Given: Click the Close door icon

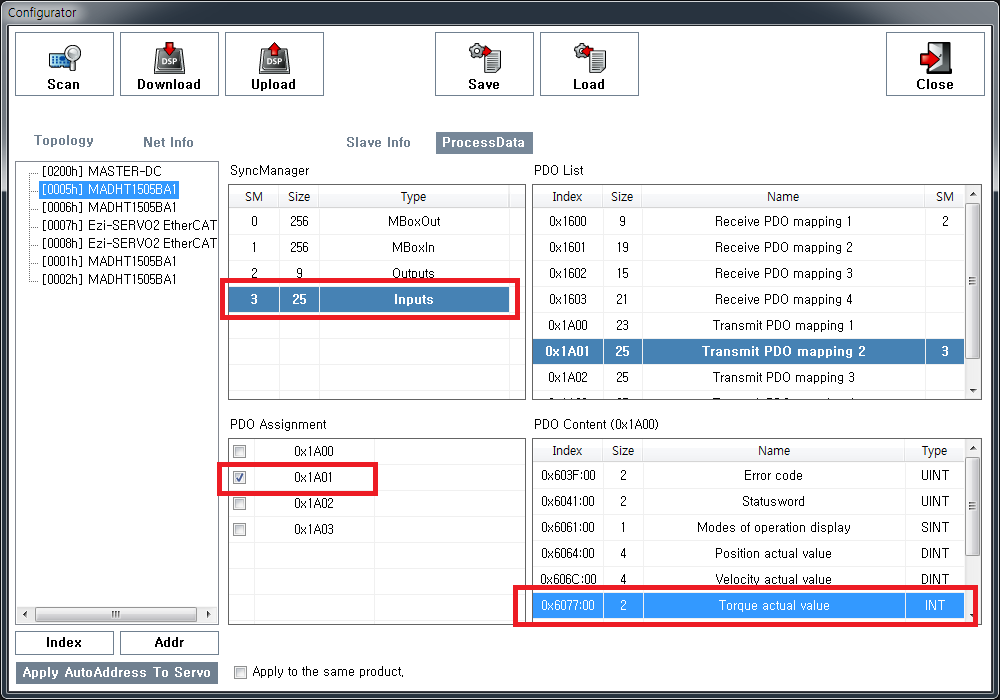Looking at the screenshot, I should click(x=935, y=58).
